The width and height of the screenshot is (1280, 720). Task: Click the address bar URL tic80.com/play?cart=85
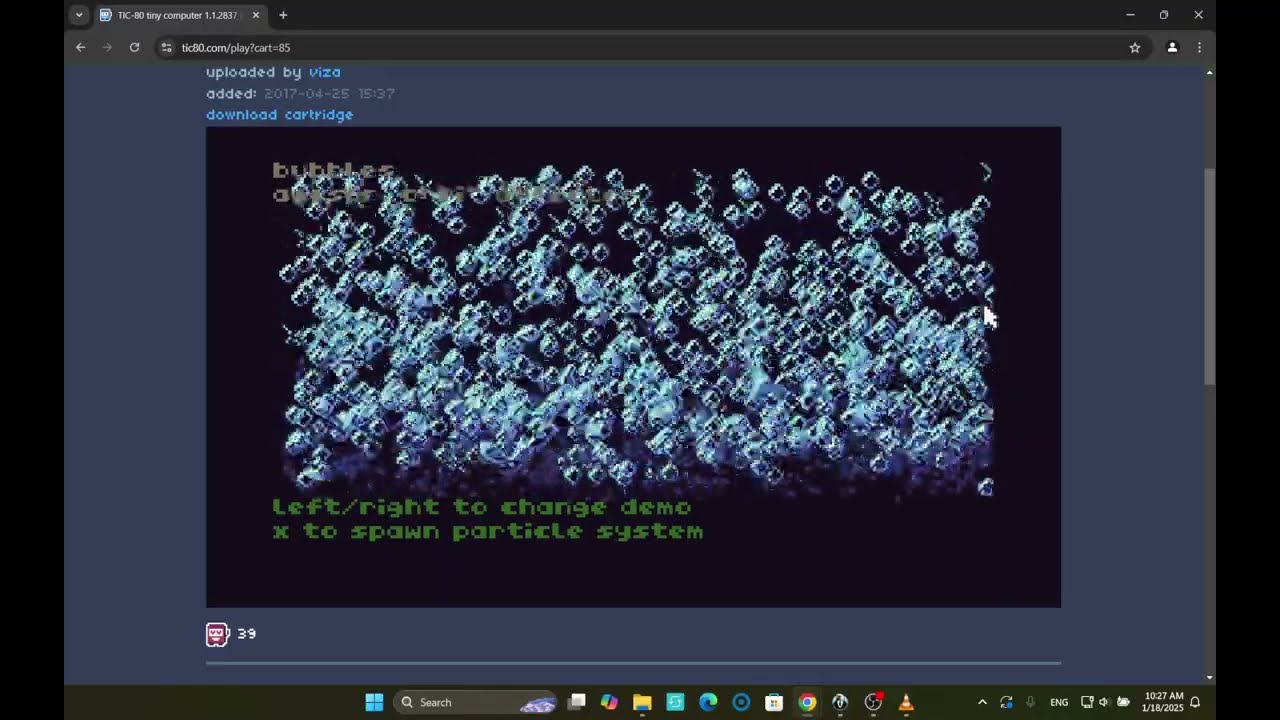[x=236, y=47]
